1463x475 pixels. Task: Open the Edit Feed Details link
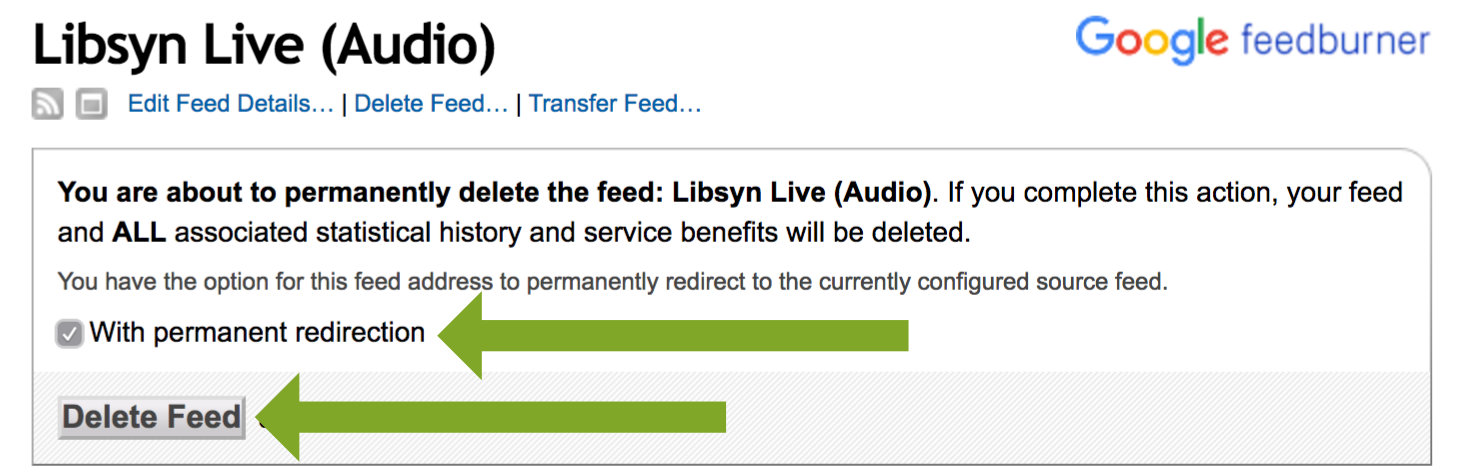[x=231, y=104]
